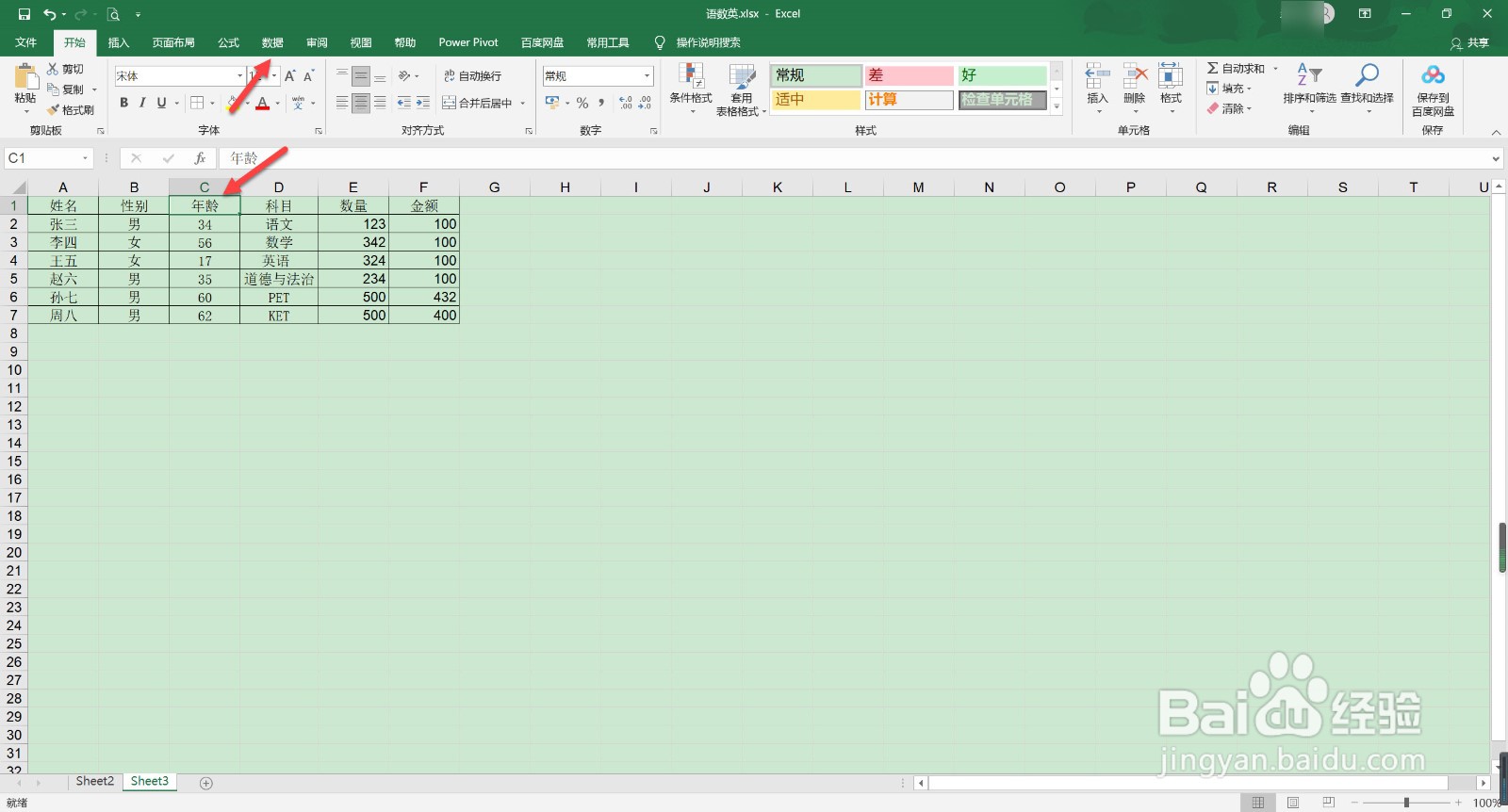This screenshot has height=812, width=1508.
Task: Click the zoom slider handle
Action: click(1406, 803)
